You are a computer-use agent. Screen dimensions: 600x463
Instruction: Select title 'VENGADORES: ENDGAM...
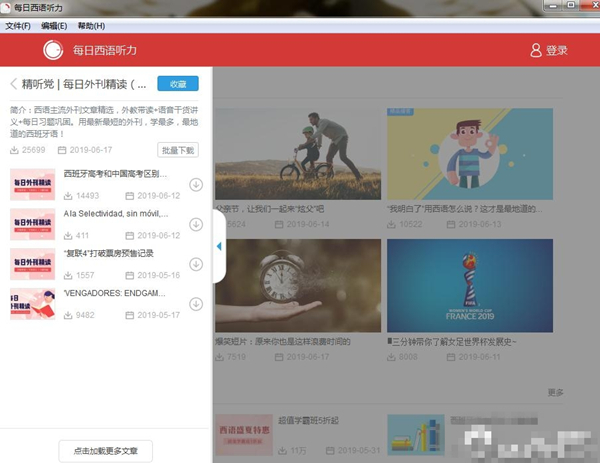114,293
